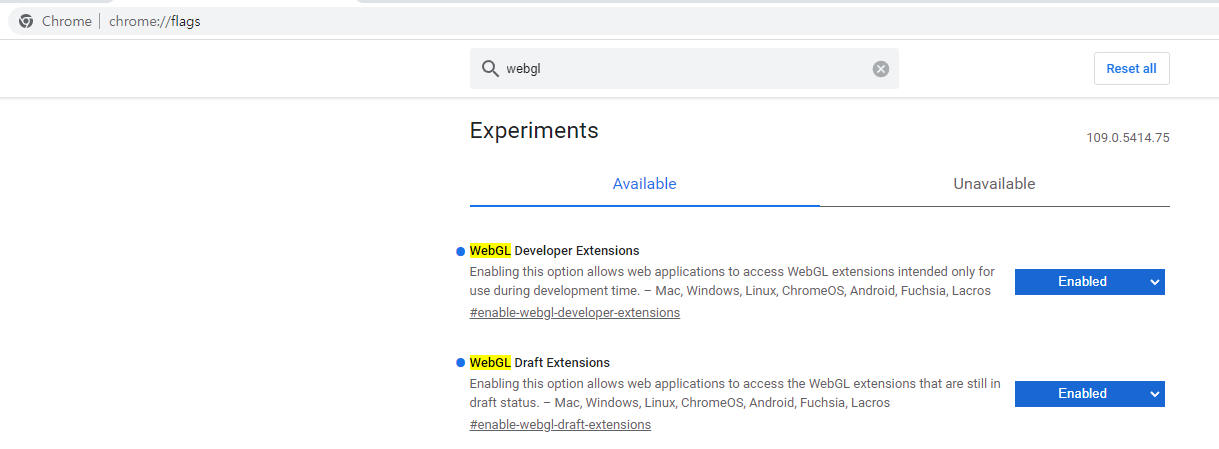Click the Experiments heading
Screen dimensions: 1219x449
pos(534,131)
